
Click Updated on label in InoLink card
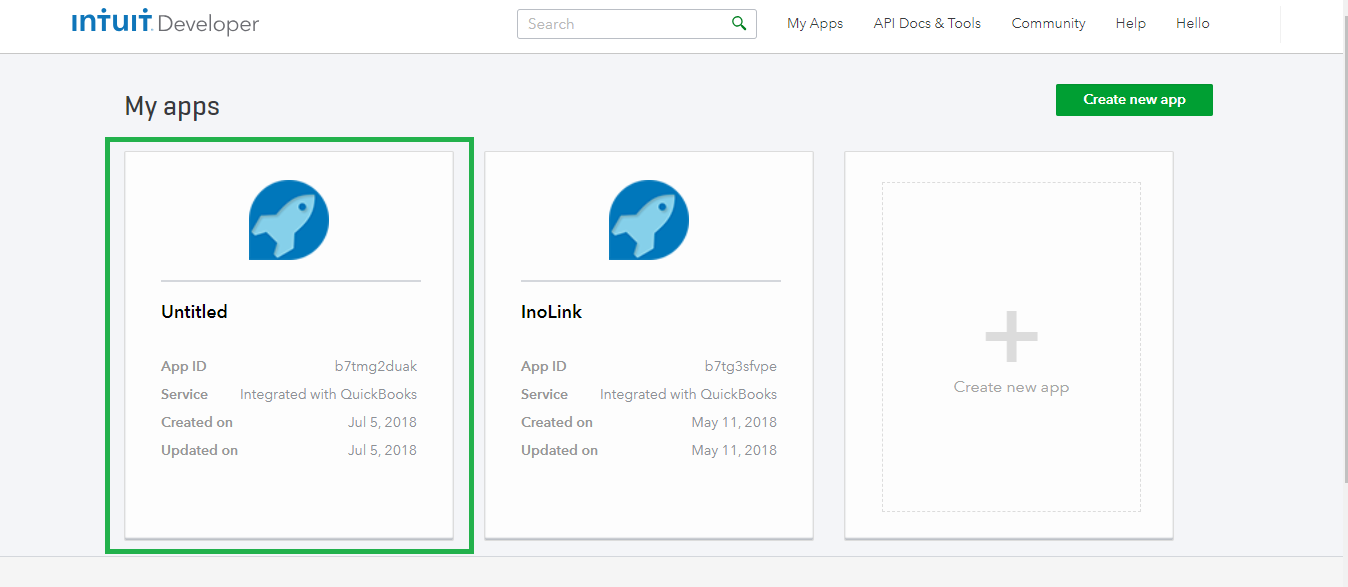[559, 450]
